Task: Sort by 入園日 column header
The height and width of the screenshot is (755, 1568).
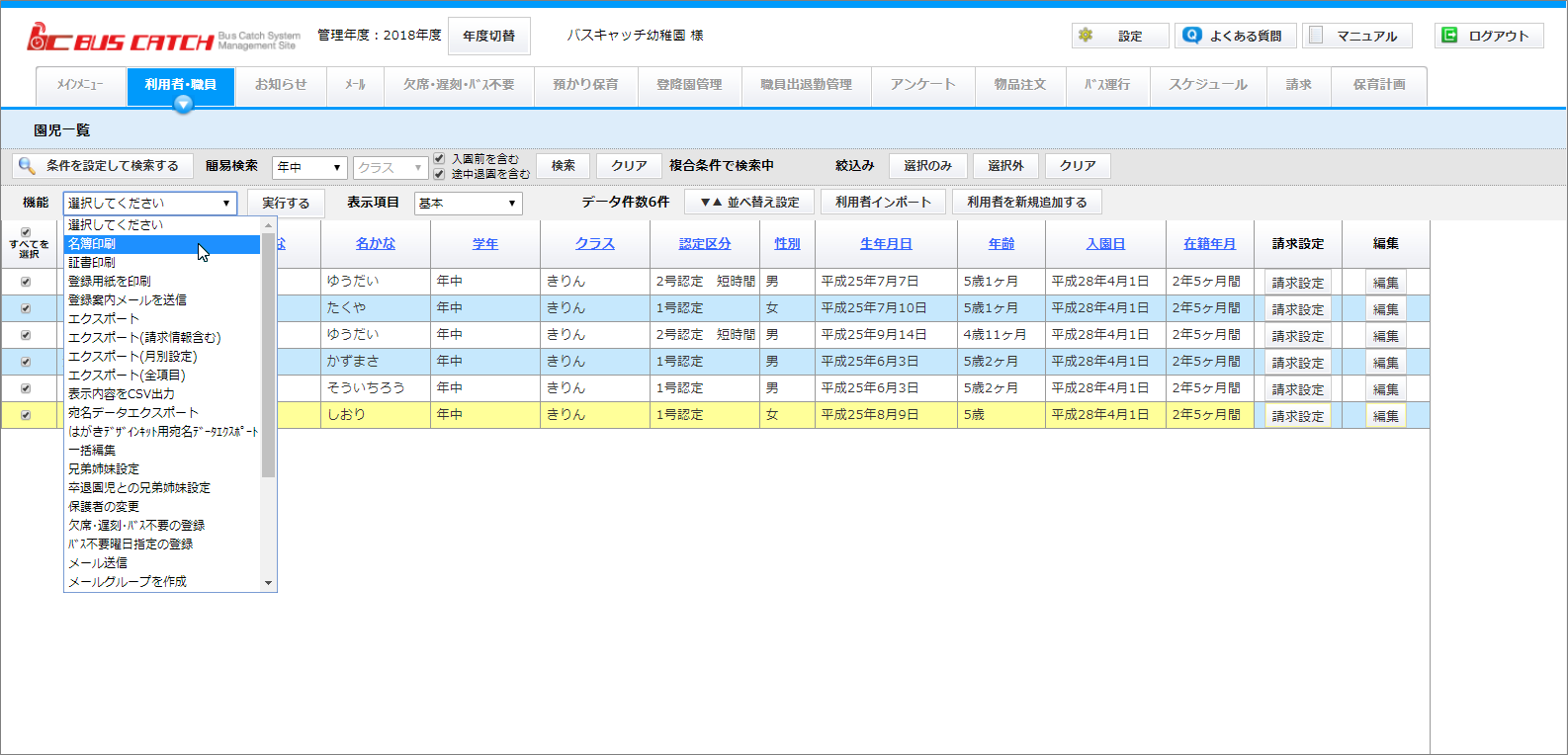Action: coord(1105,243)
